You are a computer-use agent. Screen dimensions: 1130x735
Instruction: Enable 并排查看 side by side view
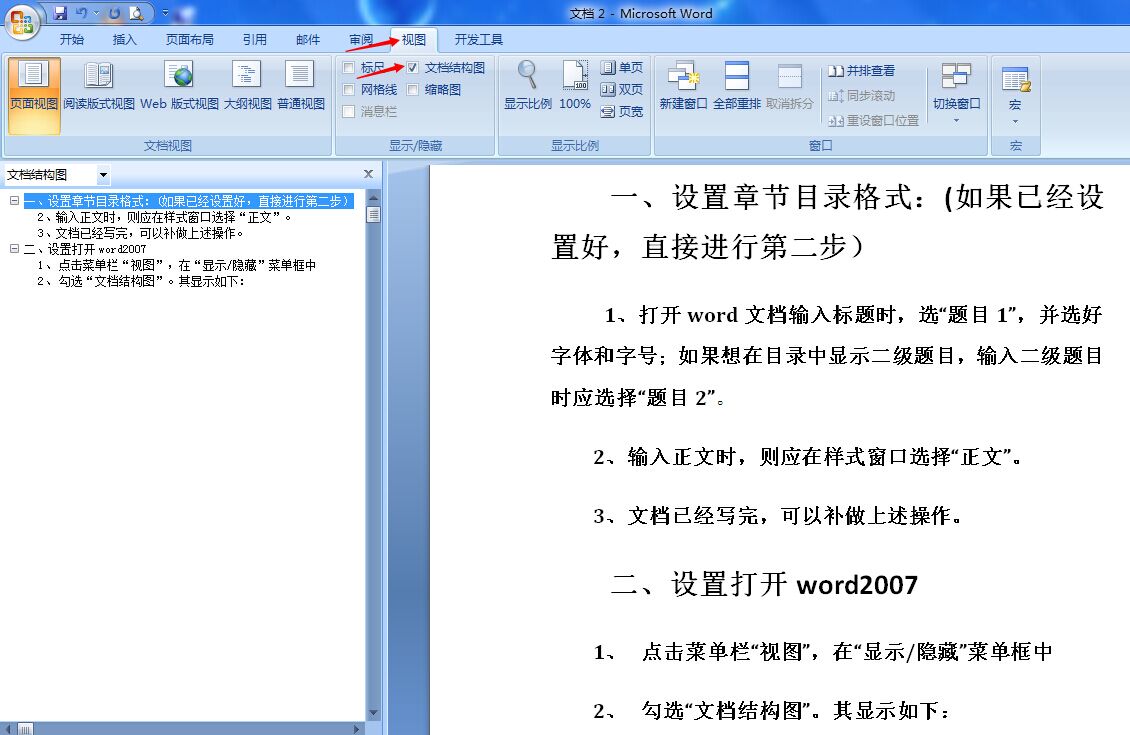(x=861, y=71)
